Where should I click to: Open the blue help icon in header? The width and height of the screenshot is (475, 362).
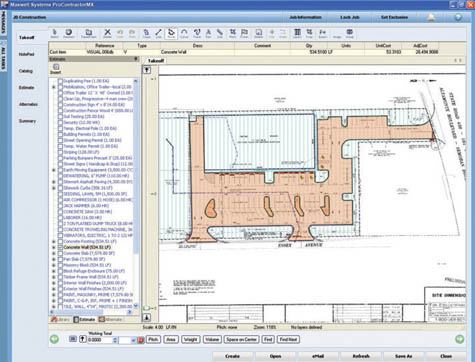click(458, 17)
